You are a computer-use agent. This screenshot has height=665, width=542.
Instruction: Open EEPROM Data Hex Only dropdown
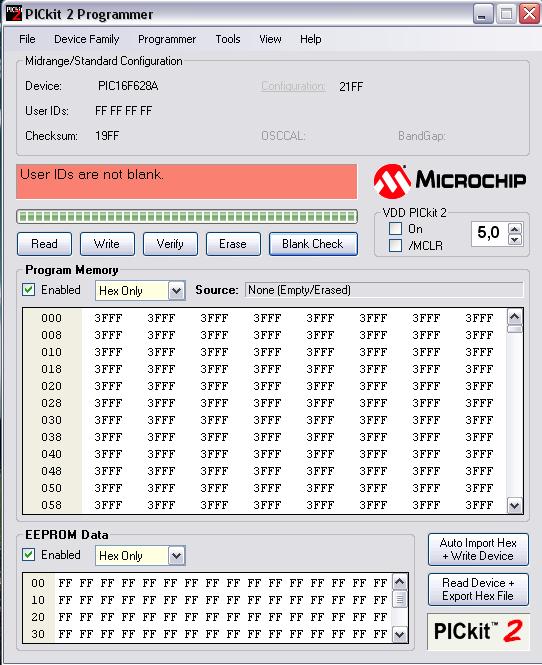[x=176, y=556]
